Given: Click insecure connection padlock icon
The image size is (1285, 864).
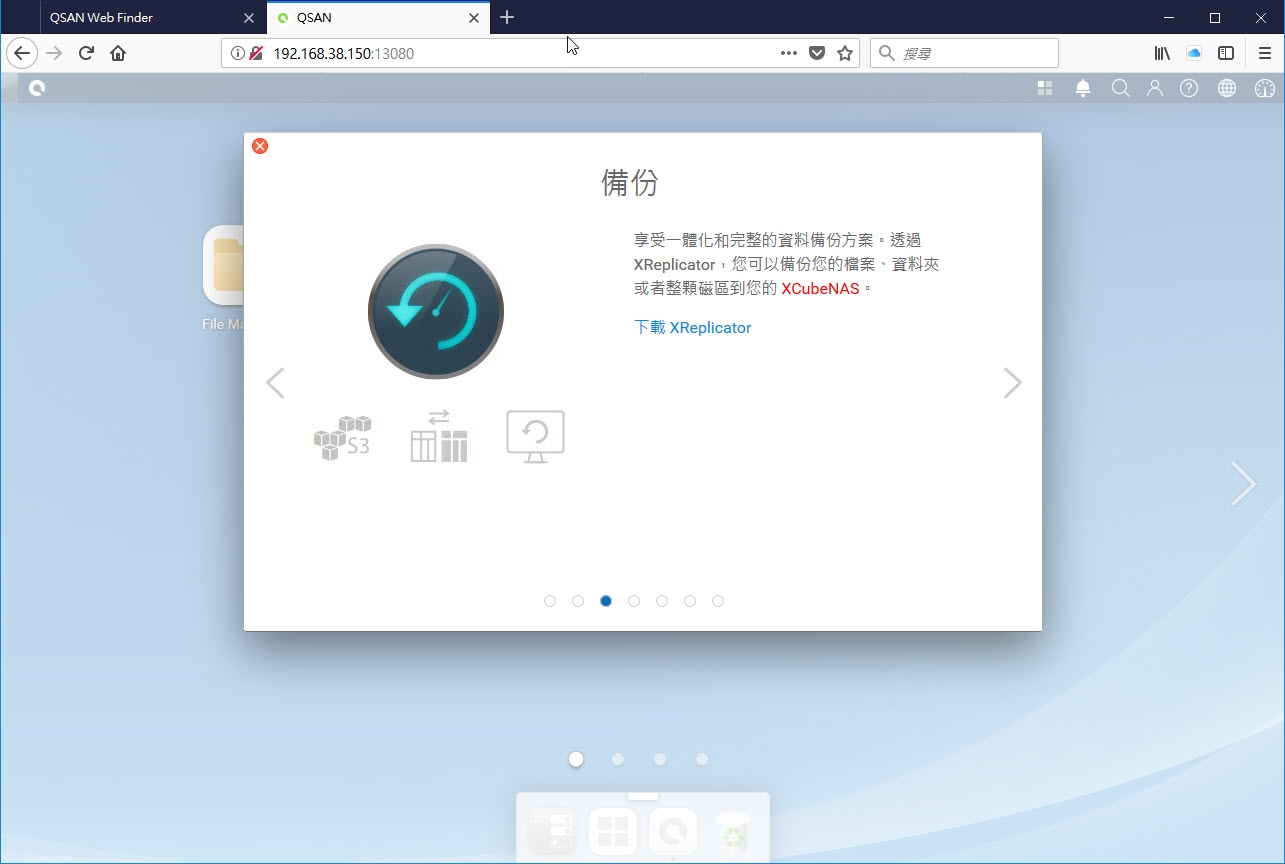Looking at the screenshot, I should click(256, 53).
